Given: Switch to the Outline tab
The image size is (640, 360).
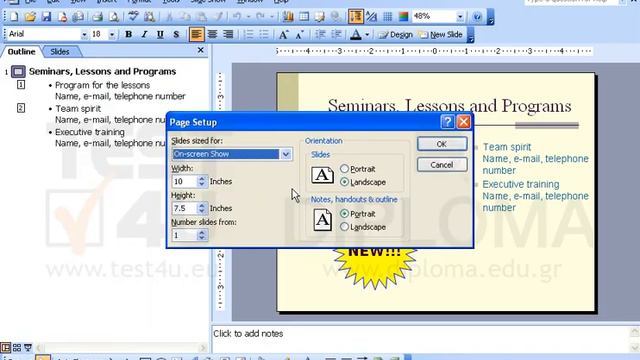Looking at the screenshot, I should 21,52.
